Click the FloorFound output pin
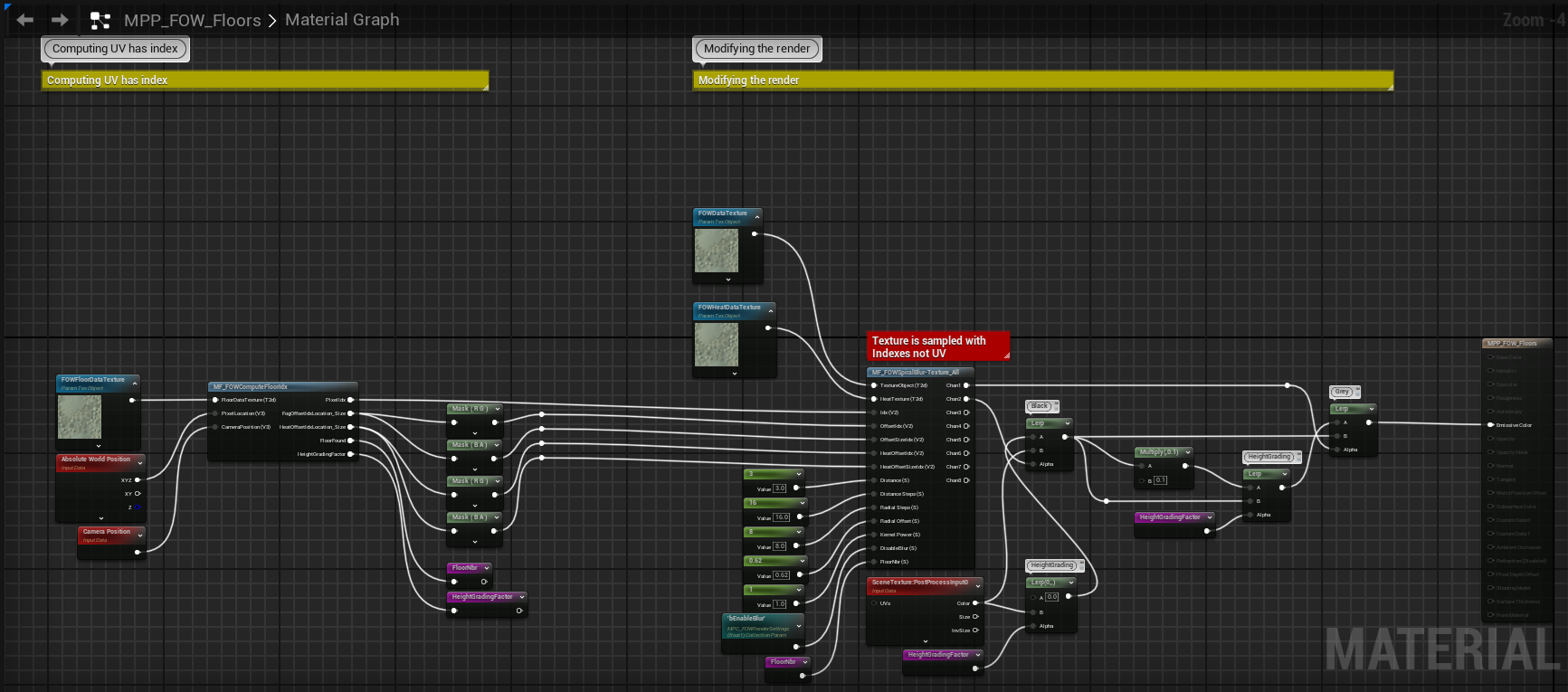The height and width of the screenshot is (692, 1568). 351,441
